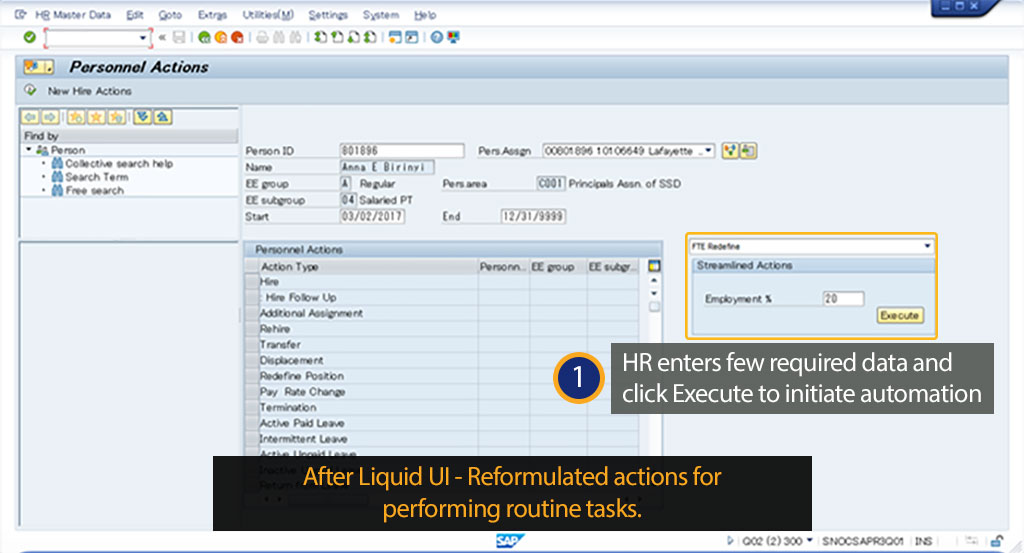The image size is (1024, 553).
Task: Click the blue Help question mark icon
Action: 437,37
